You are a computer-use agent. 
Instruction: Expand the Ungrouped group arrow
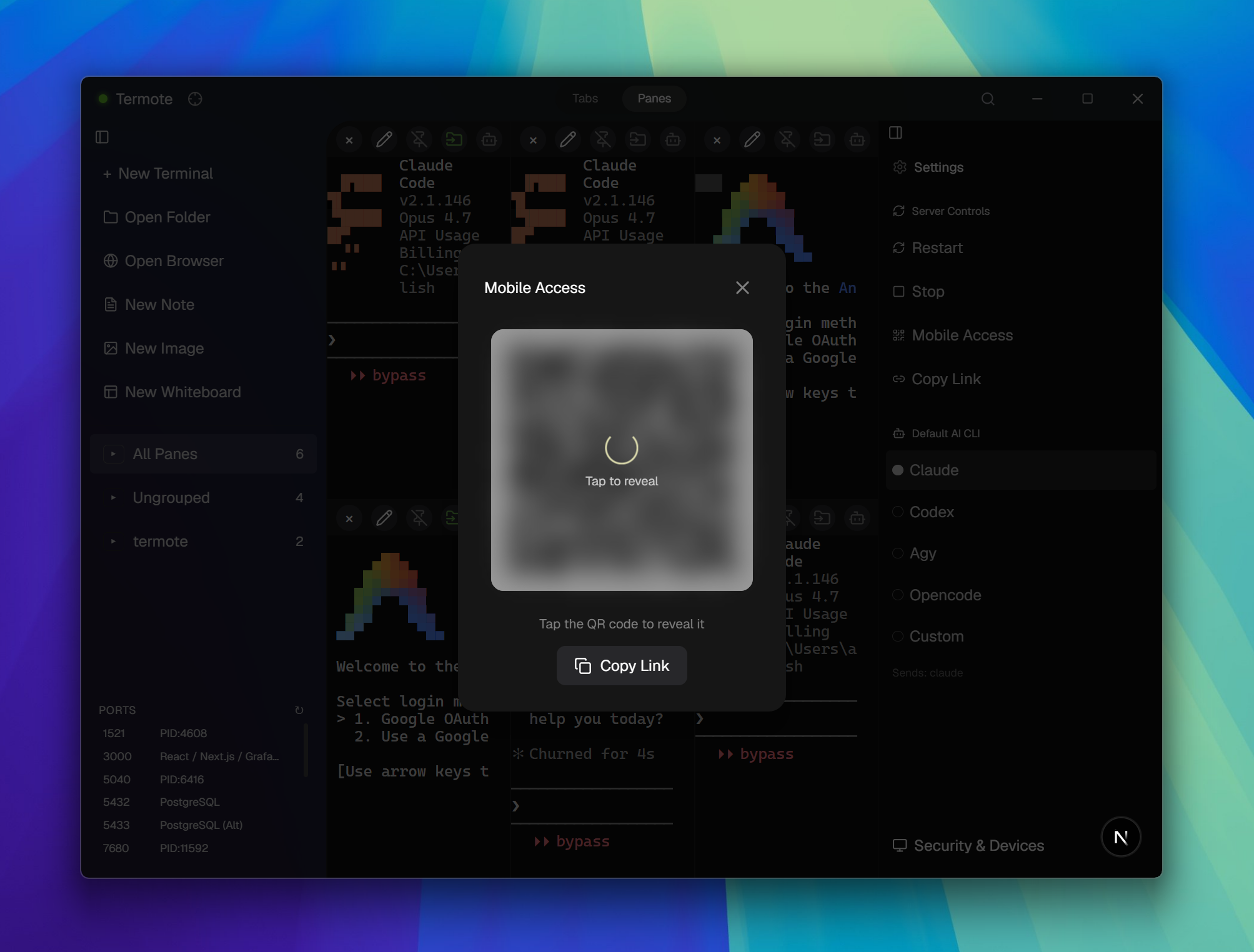[x=113, y=497]
